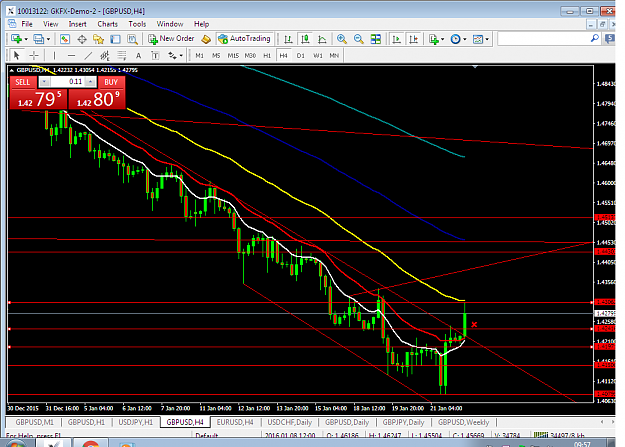
Task: Open the Market Watch panel icon
Action: 65,39
